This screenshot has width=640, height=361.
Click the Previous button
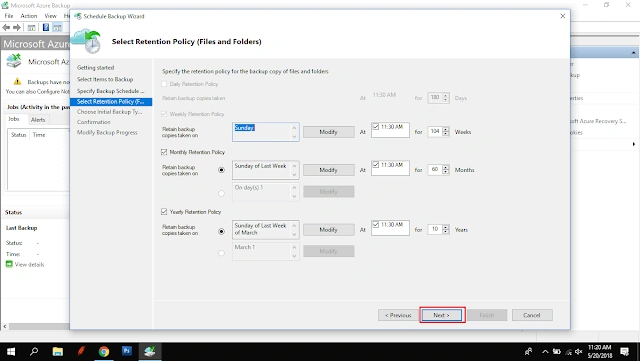[x=398, y=315]
